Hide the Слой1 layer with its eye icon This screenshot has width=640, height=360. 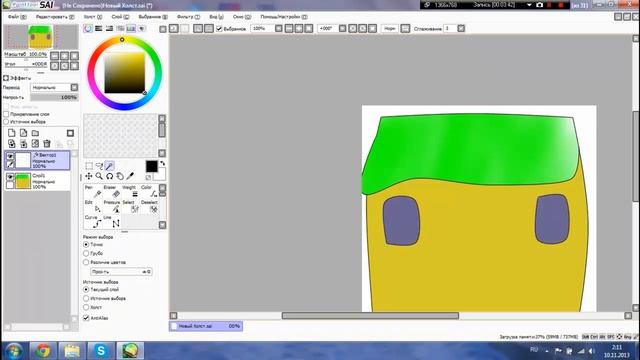point(10,177)
